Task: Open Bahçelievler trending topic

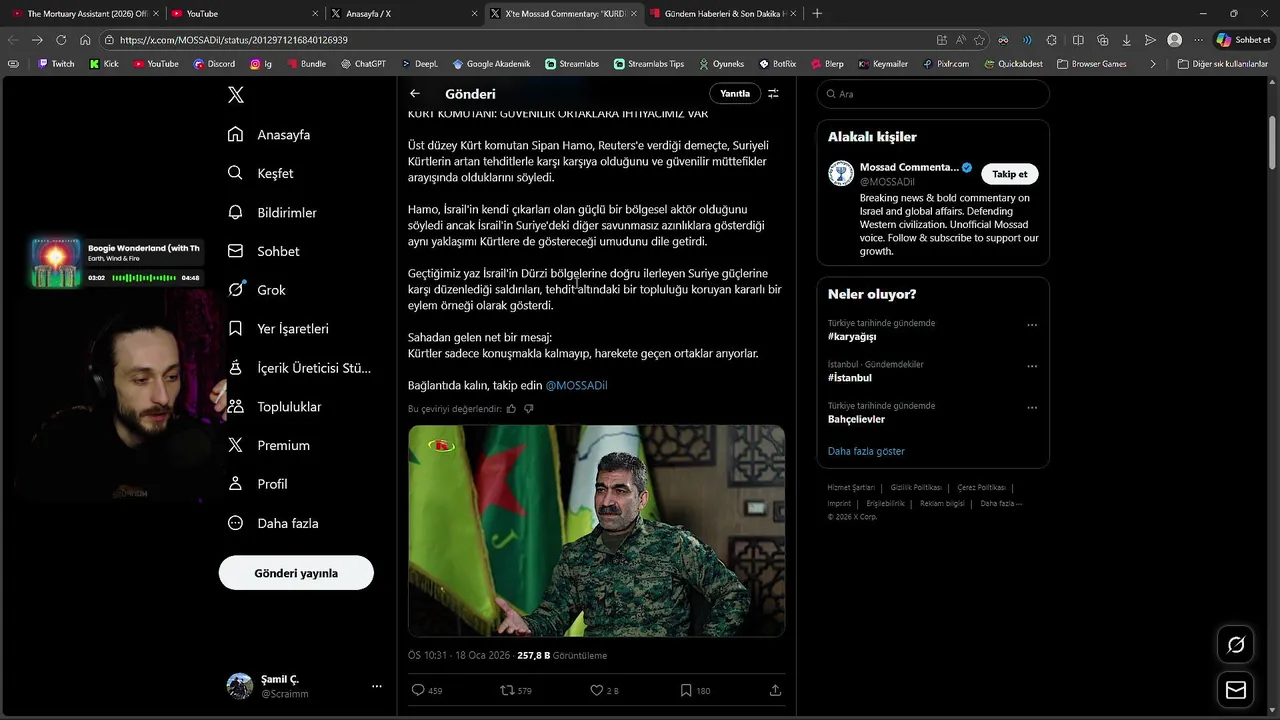Action: pos(856,419)
